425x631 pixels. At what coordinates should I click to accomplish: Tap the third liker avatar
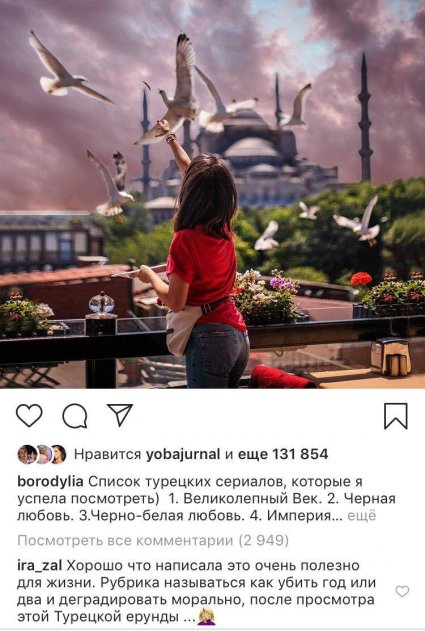point(58,455)
